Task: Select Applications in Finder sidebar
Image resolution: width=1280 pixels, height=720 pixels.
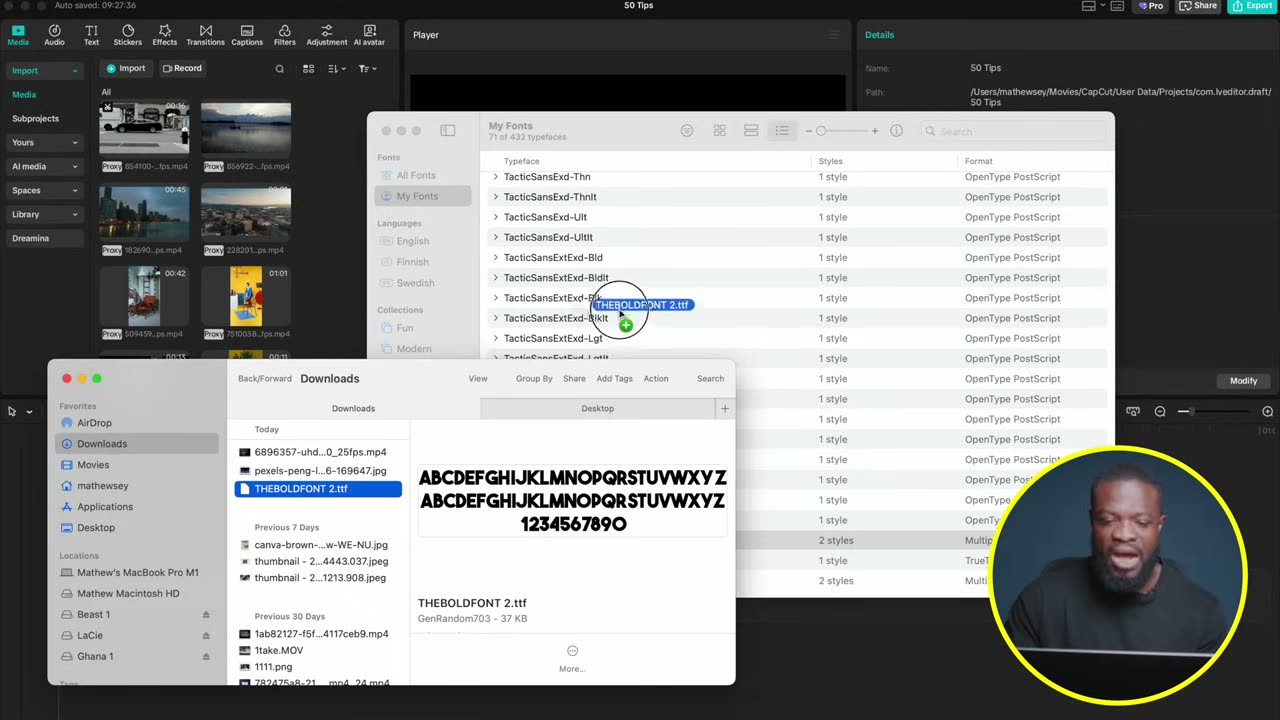Action: 105,507
